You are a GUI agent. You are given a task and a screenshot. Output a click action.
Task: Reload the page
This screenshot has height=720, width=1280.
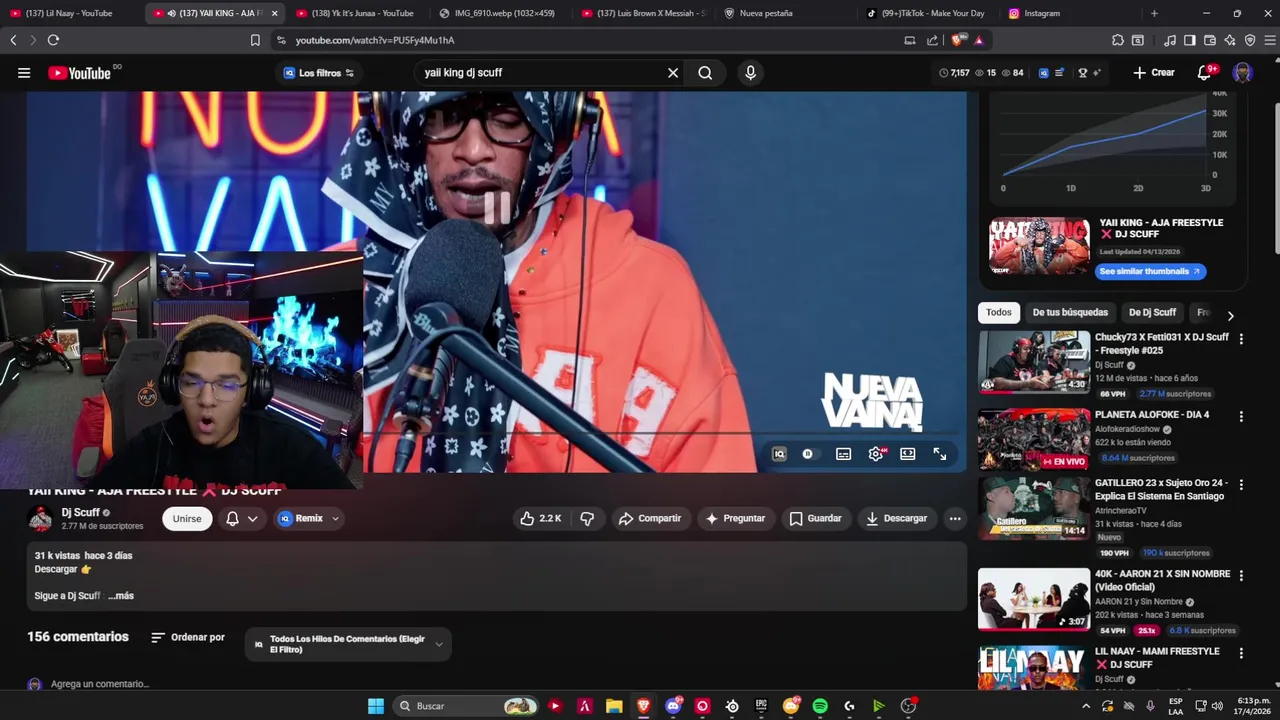click(53, 40)
